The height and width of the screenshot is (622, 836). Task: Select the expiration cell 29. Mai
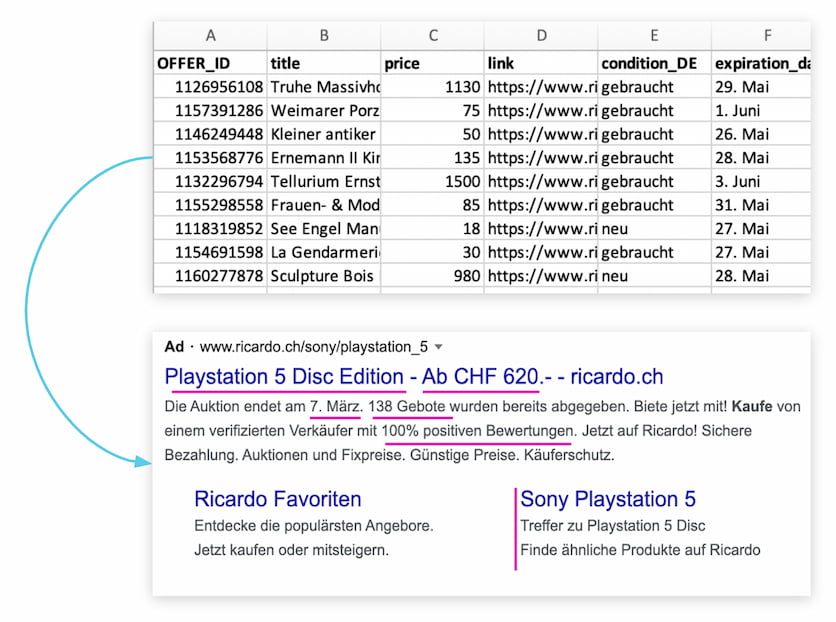(x=761, y=86)
